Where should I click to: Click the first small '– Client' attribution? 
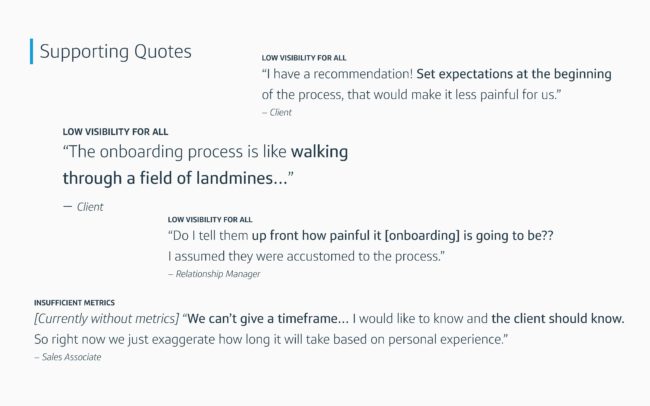pyautogui.click(x=277, y=112)
